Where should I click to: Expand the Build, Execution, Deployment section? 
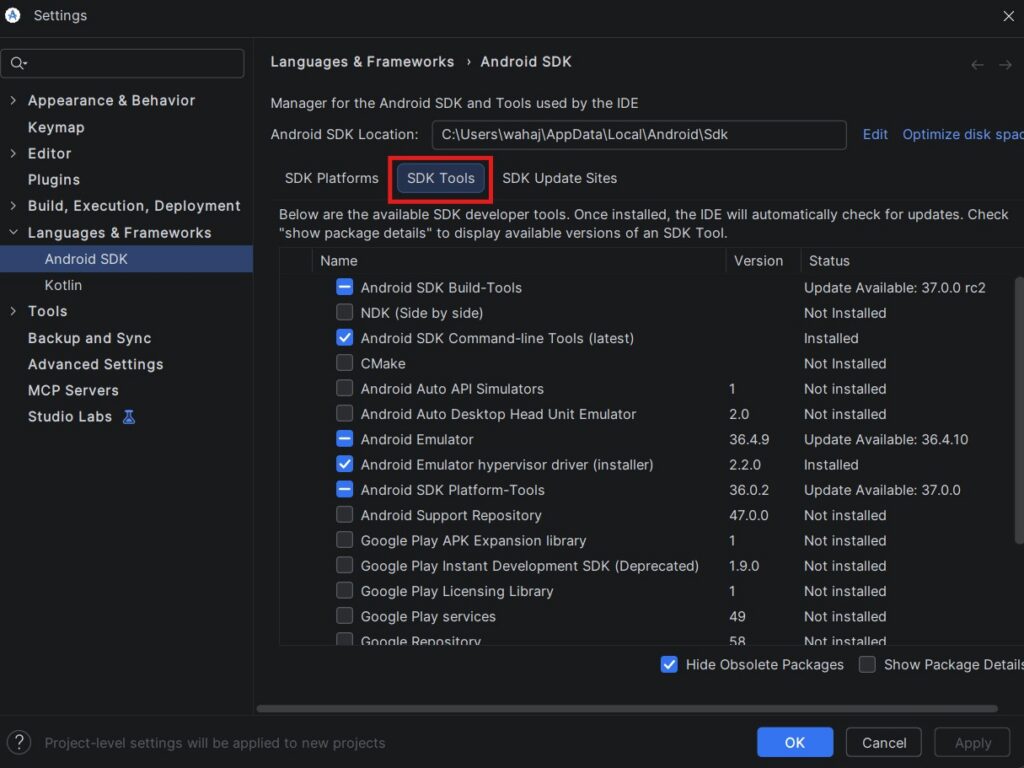[x=13, y=206]
